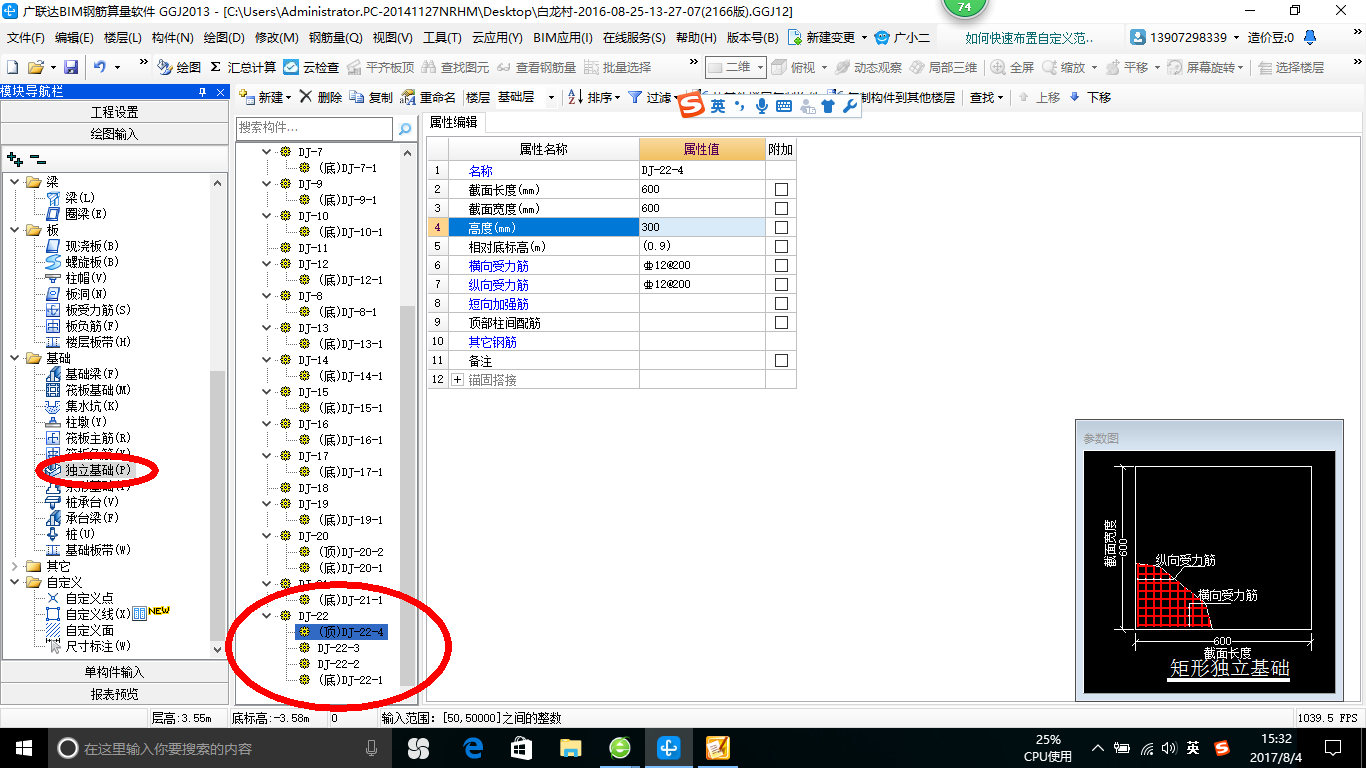This screenshot has height=768, width=1366.
Task: Open File Explorer from the taskbar
Action: [570, 748]
